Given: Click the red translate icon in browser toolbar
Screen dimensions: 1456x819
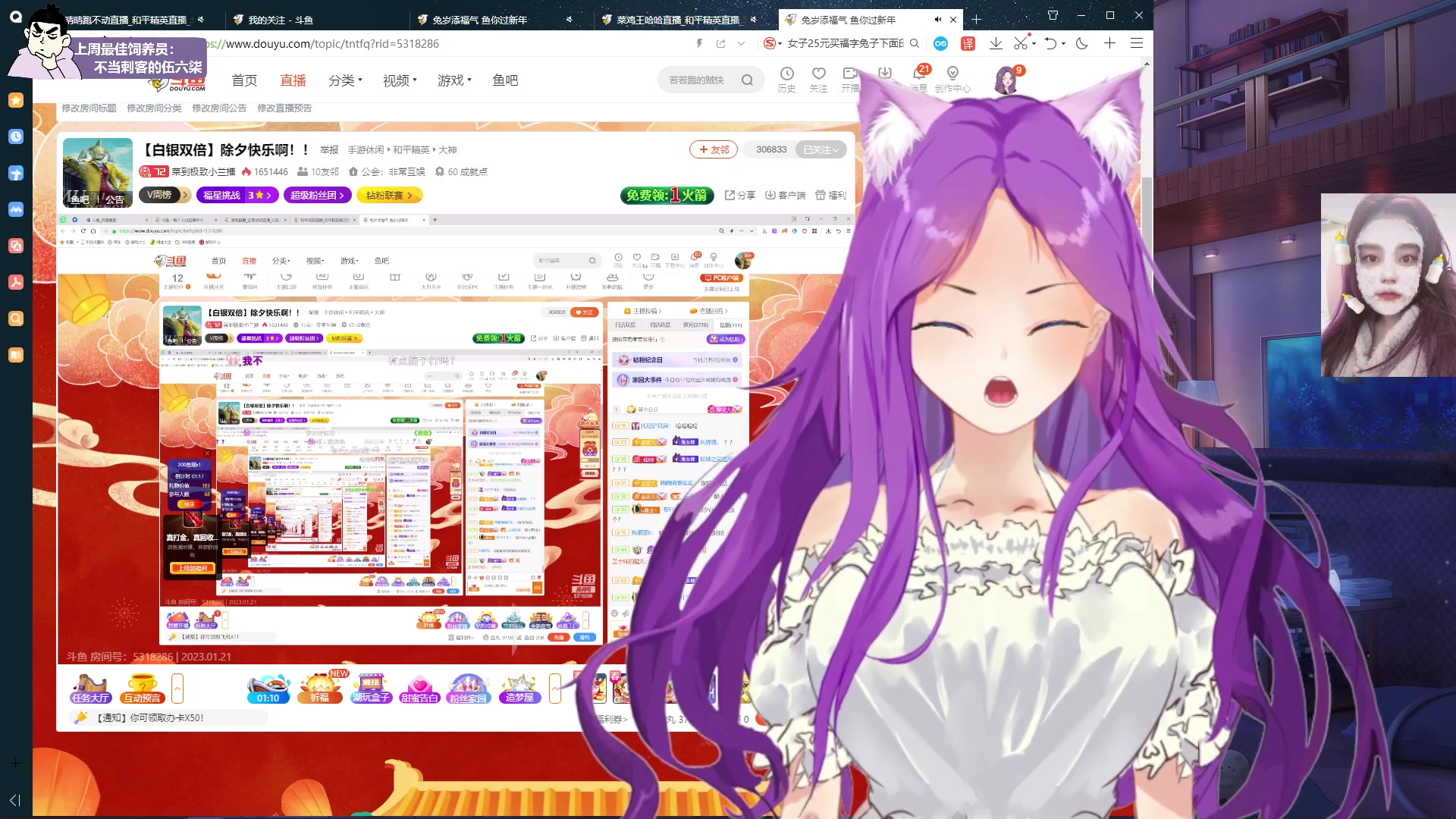Looking at the screenshot, I should (x=968, y=43).
